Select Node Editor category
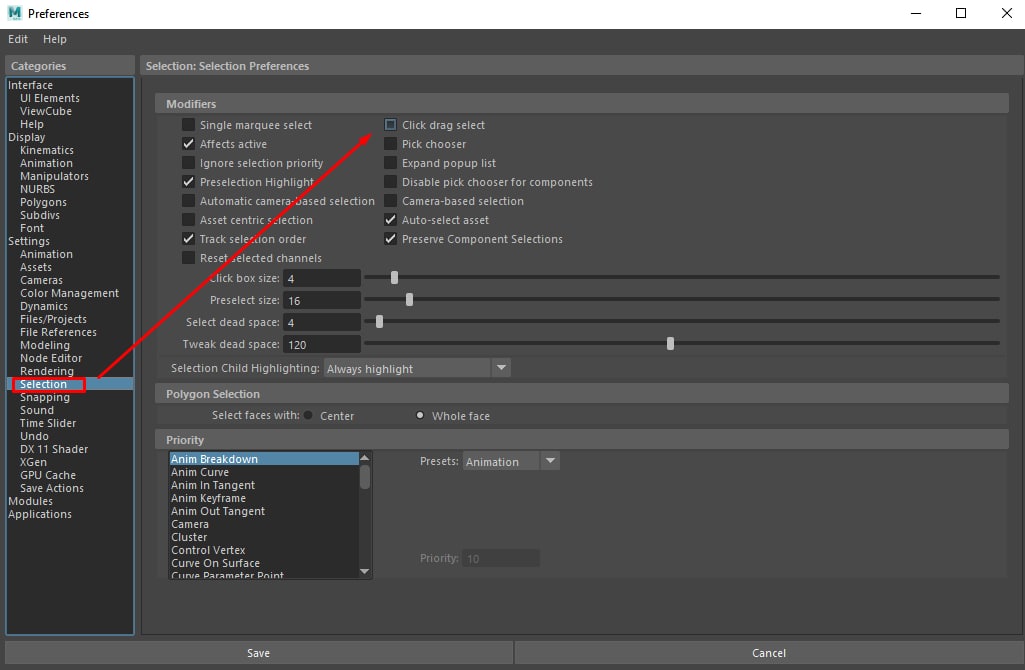Viewport: 1025px width, 670px height. [x=51, y=358]
